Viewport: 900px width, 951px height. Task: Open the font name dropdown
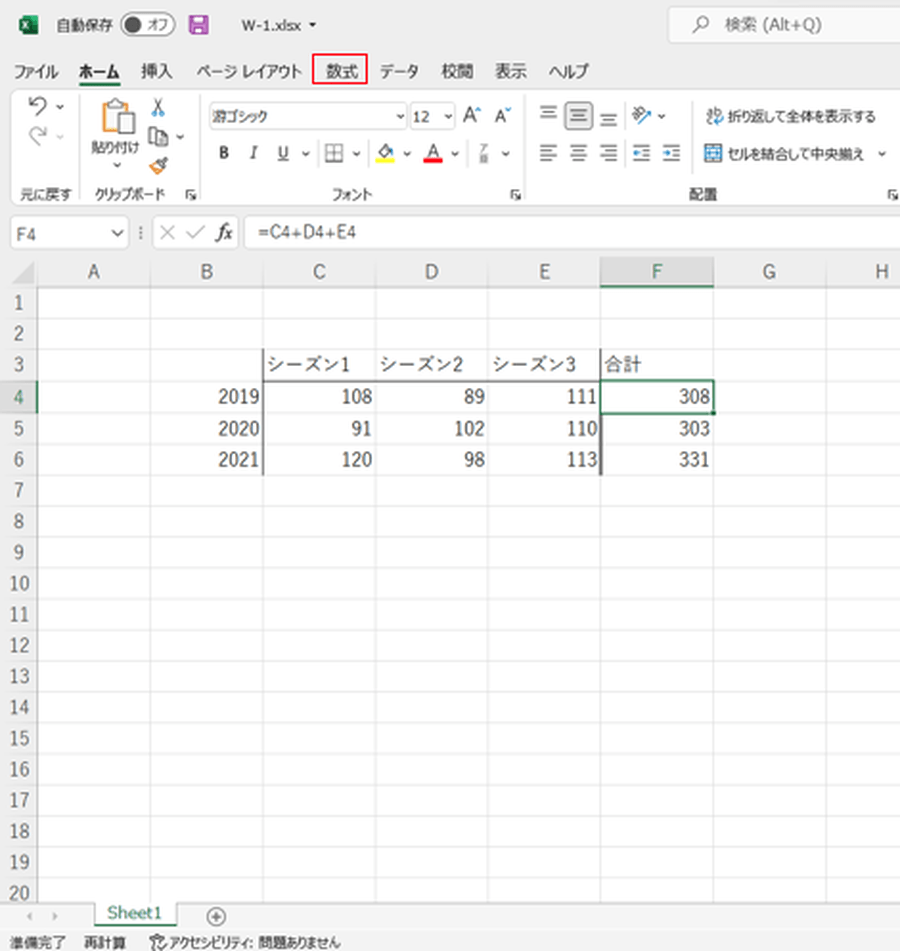coord(401,117)
